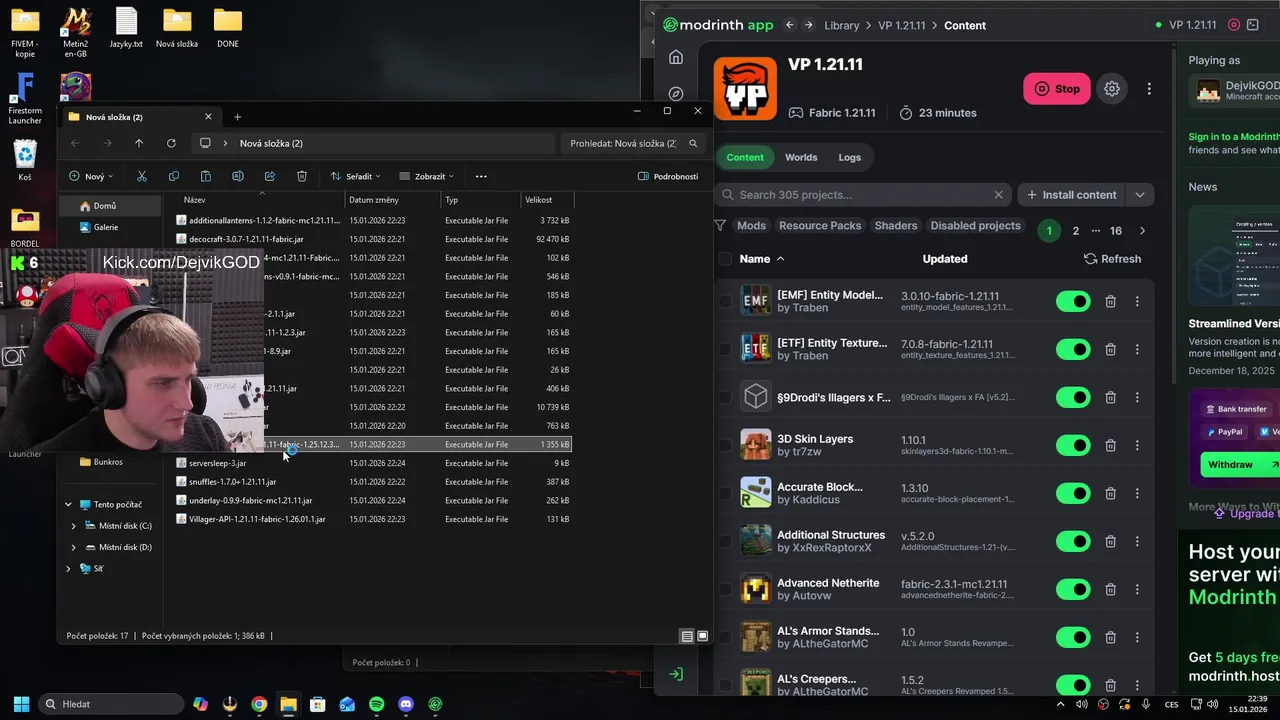Clear the project search field
The image size is (1280, 720).
click(x=998, y=195)
